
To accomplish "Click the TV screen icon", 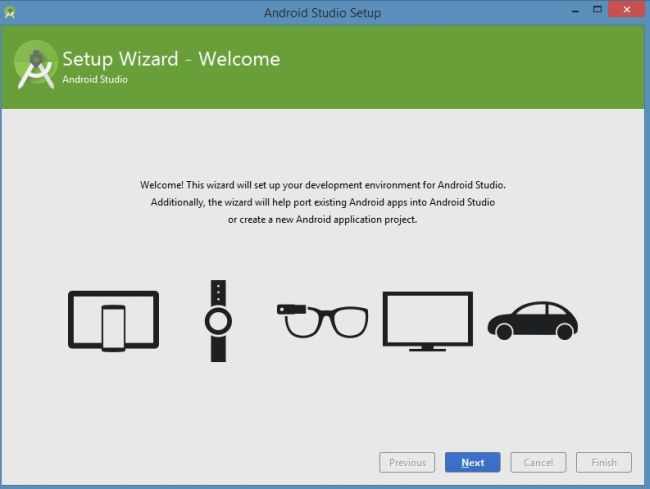I will [x=428, y=322].
